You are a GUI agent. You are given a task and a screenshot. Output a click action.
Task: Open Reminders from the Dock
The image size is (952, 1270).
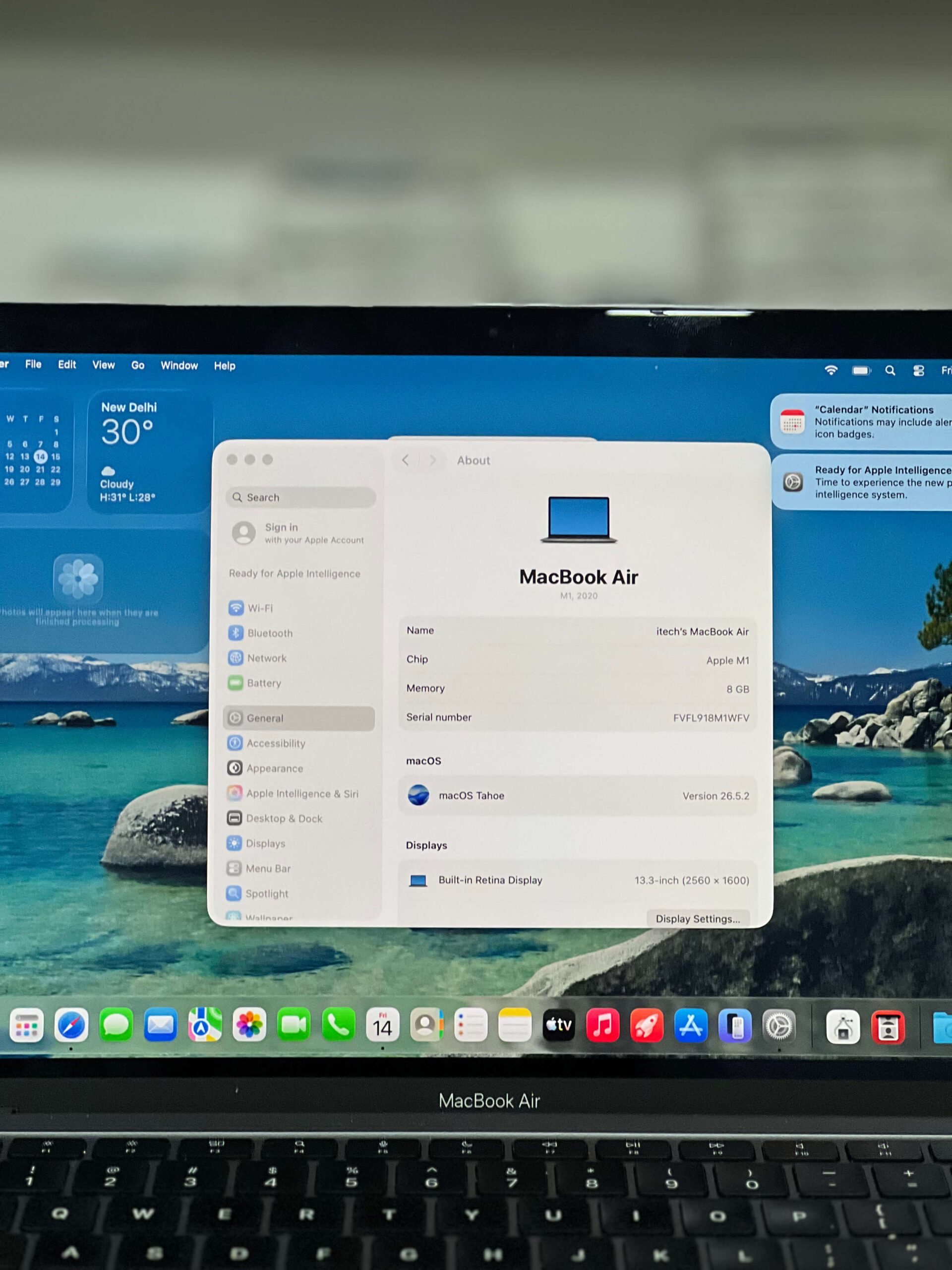tap(471, 1025)
